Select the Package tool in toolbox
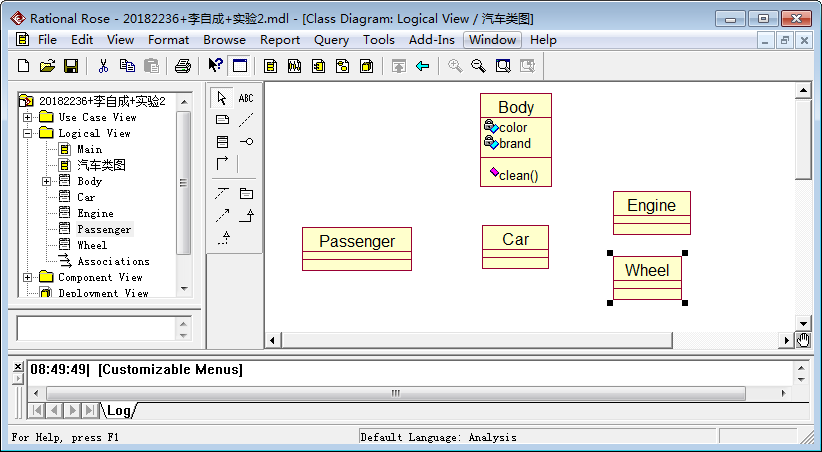Image resolution: width=822 pixels, height=452 pixels. click(246, 194)
